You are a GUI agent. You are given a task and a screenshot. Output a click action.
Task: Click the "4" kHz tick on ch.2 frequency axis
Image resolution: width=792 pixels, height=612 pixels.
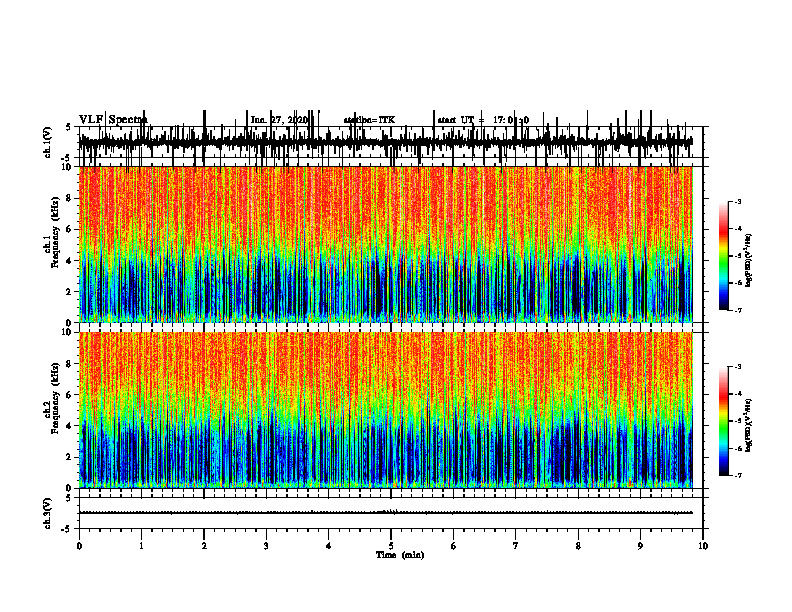pos(70,426)
